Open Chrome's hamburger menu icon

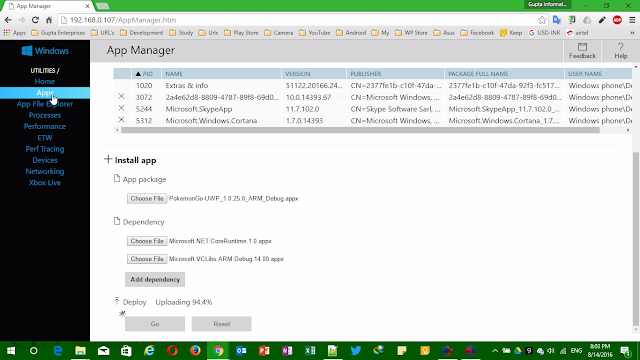pyautogui.click(x=632, y=20)
